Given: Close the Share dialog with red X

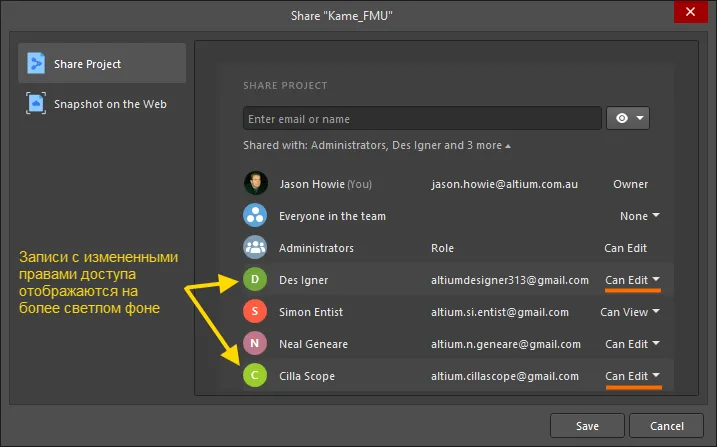Looking at the screenshot, I should (x=690, y=11).
